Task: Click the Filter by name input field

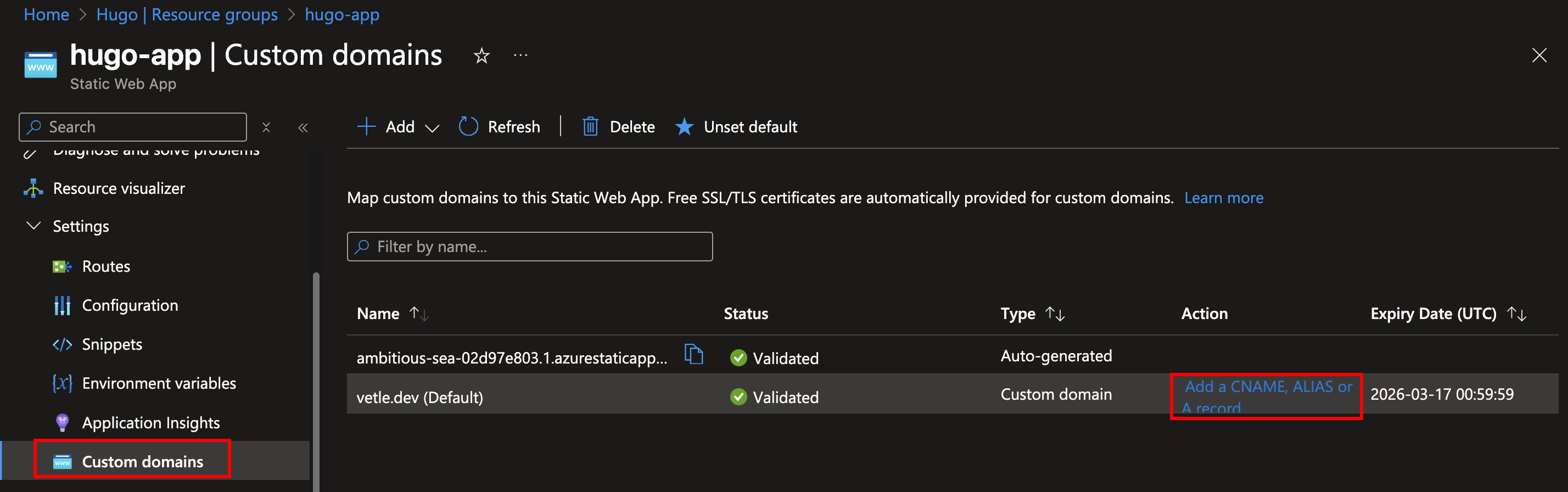Action: pyautogui.click(x=530, y=247)
